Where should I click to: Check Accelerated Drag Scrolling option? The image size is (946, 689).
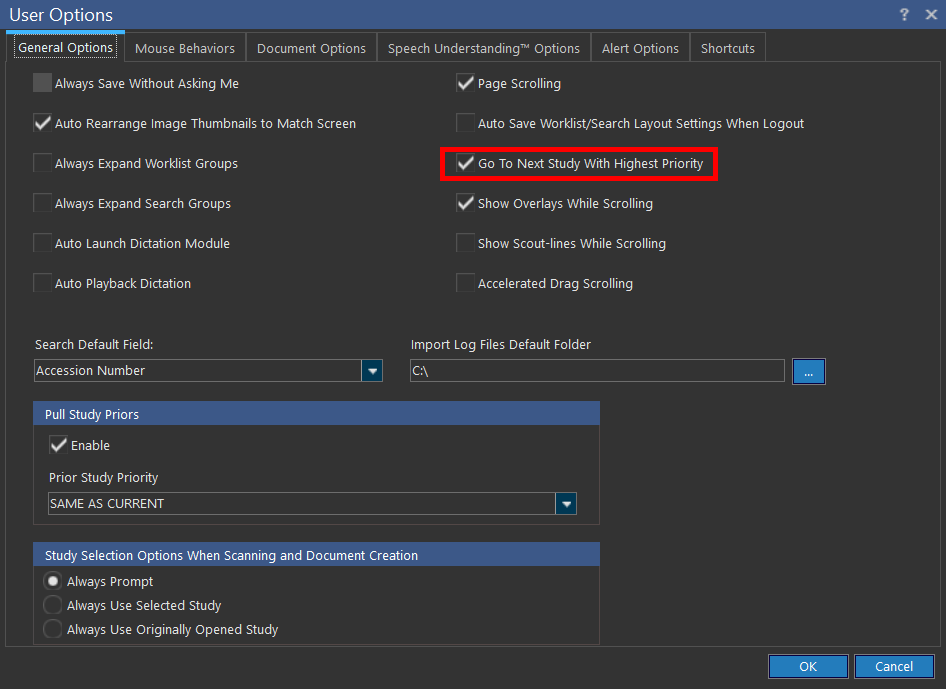pos(466,283)
